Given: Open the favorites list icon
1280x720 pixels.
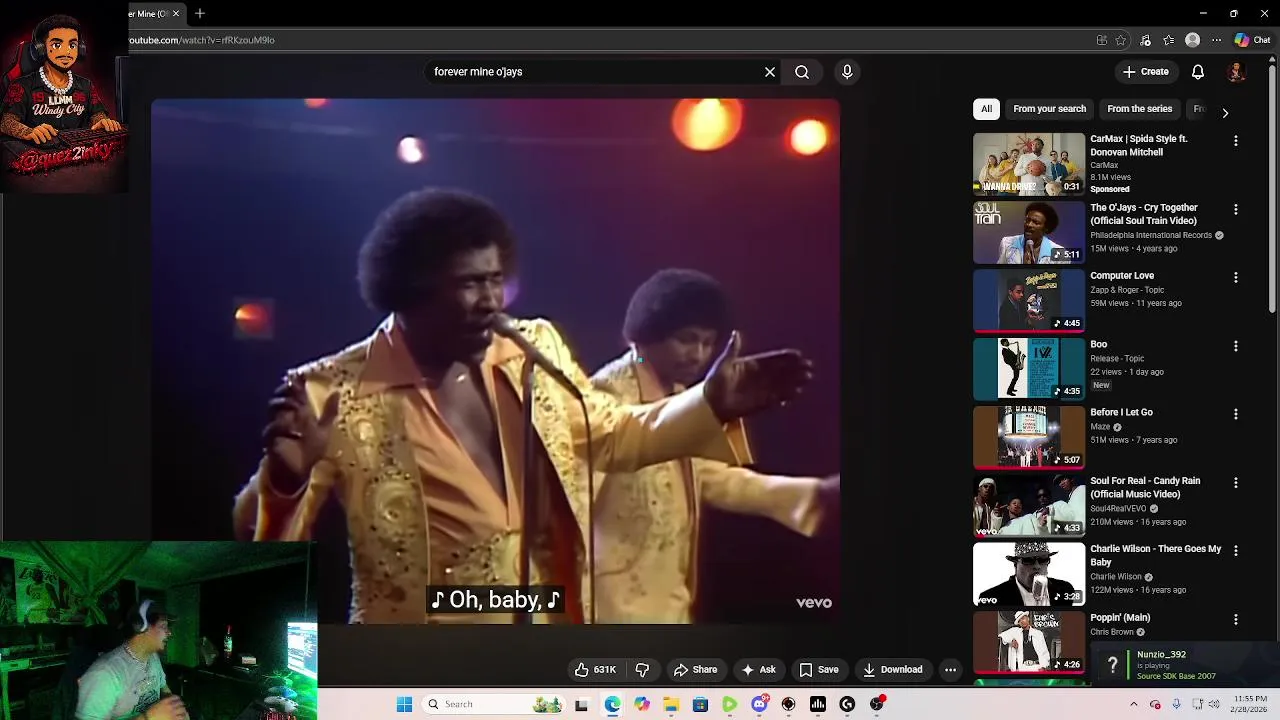Looking at the screenshot, I should point(1168,40).
